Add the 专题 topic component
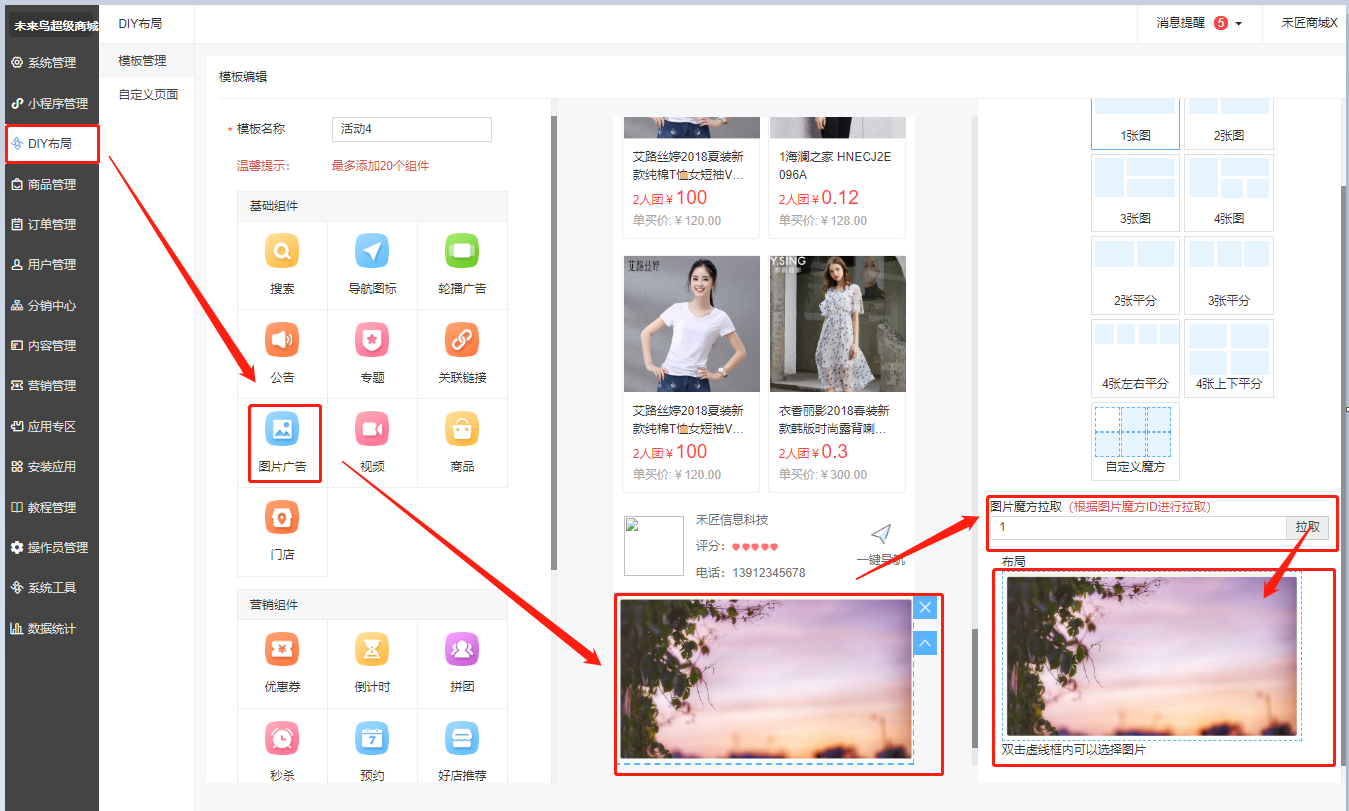Viewport: 1349px width, 811px height. (x=372, y=354)
